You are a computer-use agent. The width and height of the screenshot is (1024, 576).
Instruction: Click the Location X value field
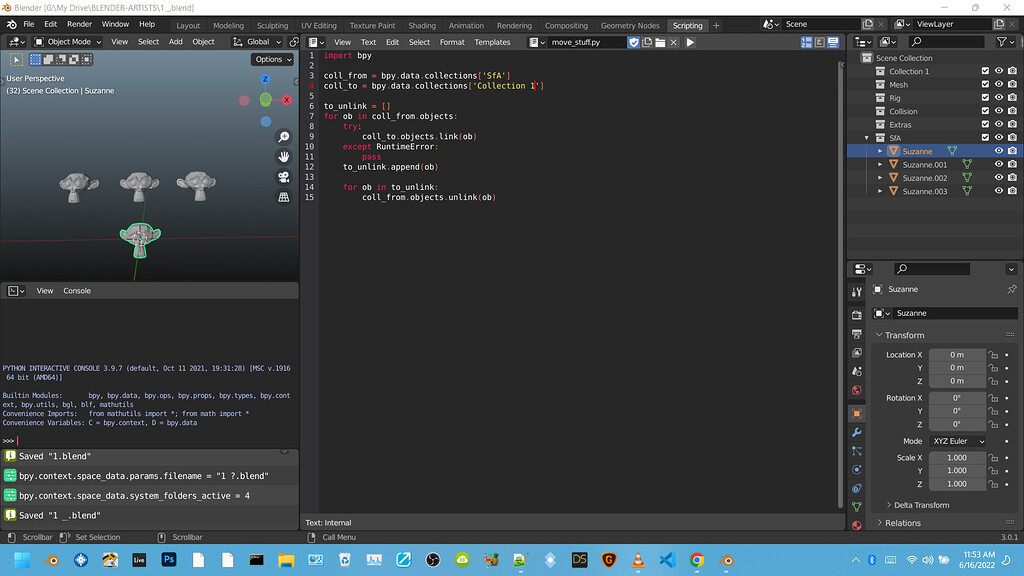957,354
